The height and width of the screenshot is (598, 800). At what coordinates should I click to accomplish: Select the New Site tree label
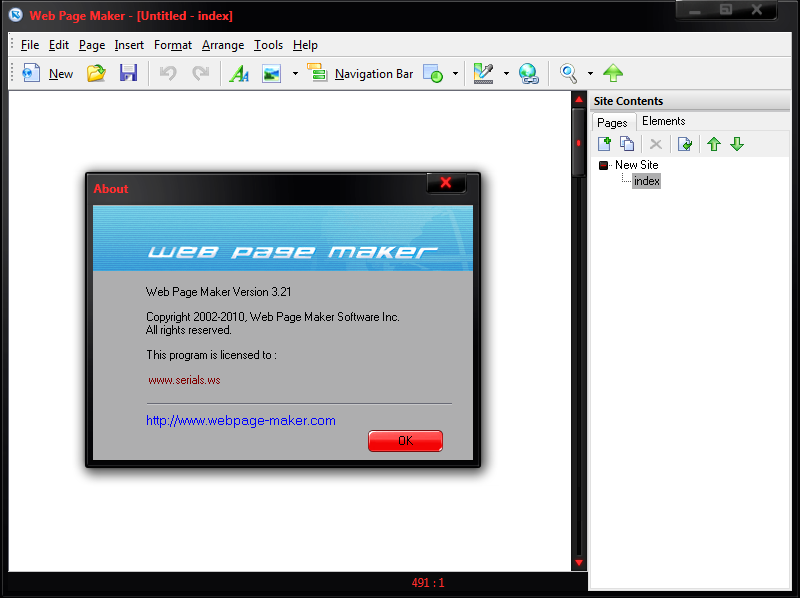(636, 165)
